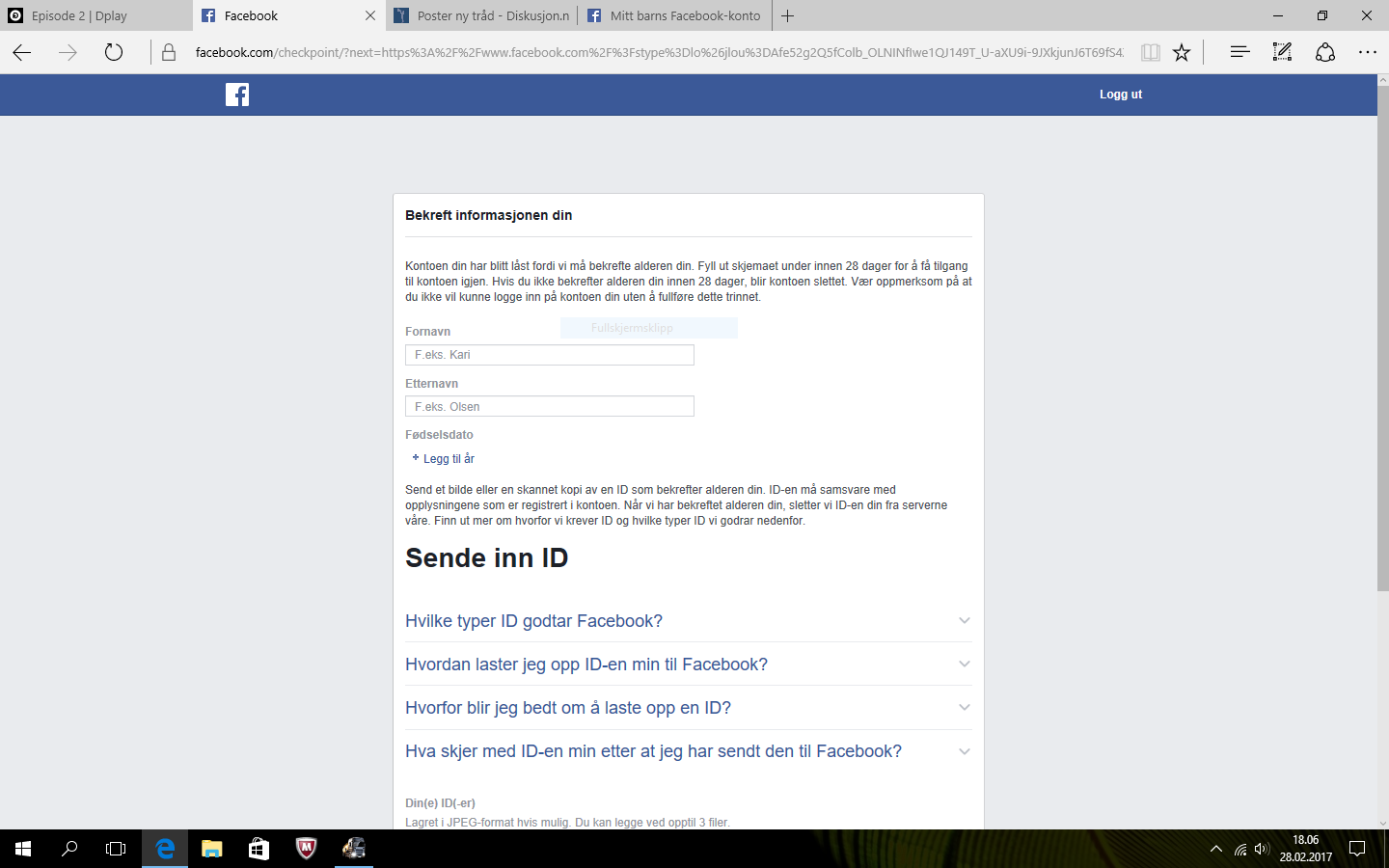Click Edge icon on taskbar

[165, 849]
